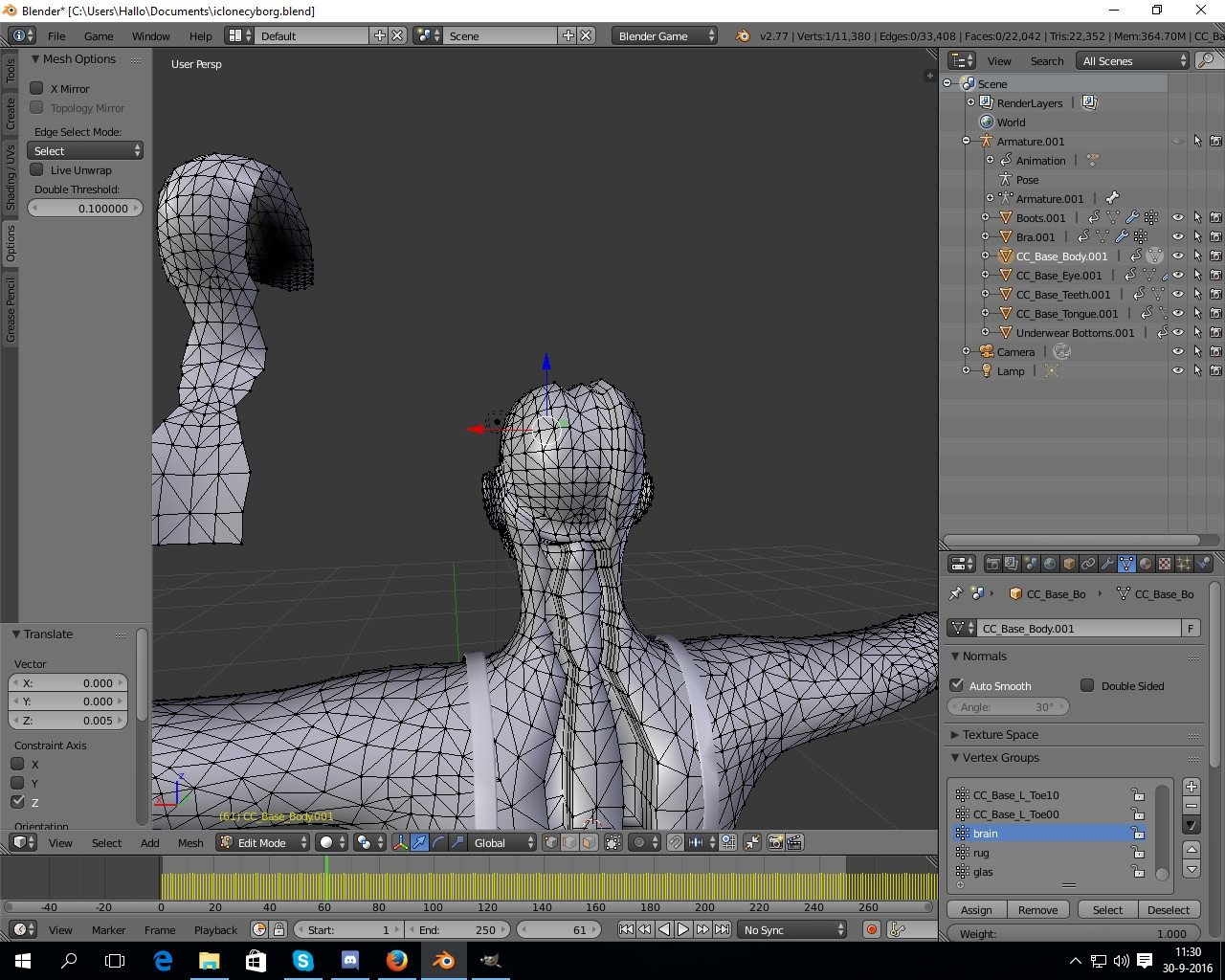The image size is (1225, 980).
Task: Check the Y constraint axis box
Action: pyautogui.click(x=17, y=783)
